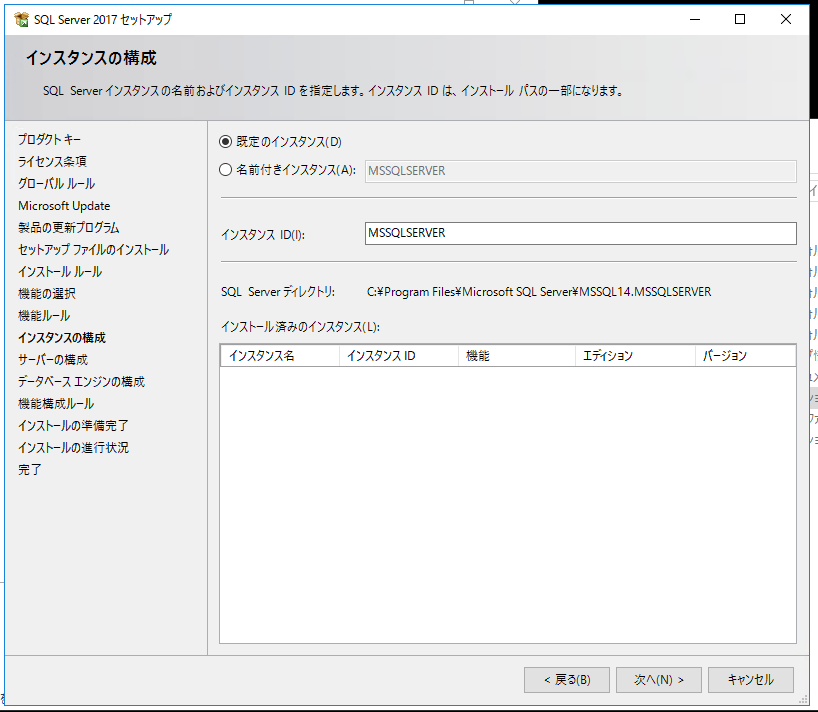Close the SQL Server 2017 setup window
This screenshot has width=818, height=712.
(786, 19)
